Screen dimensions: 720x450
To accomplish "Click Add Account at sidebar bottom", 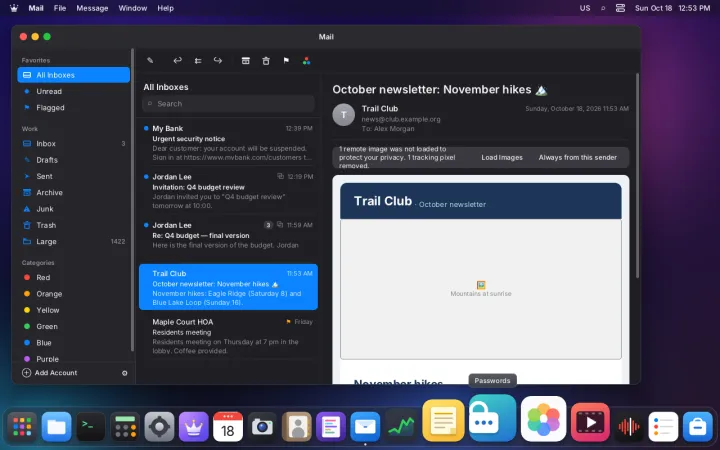I will [x=50, y=373].
